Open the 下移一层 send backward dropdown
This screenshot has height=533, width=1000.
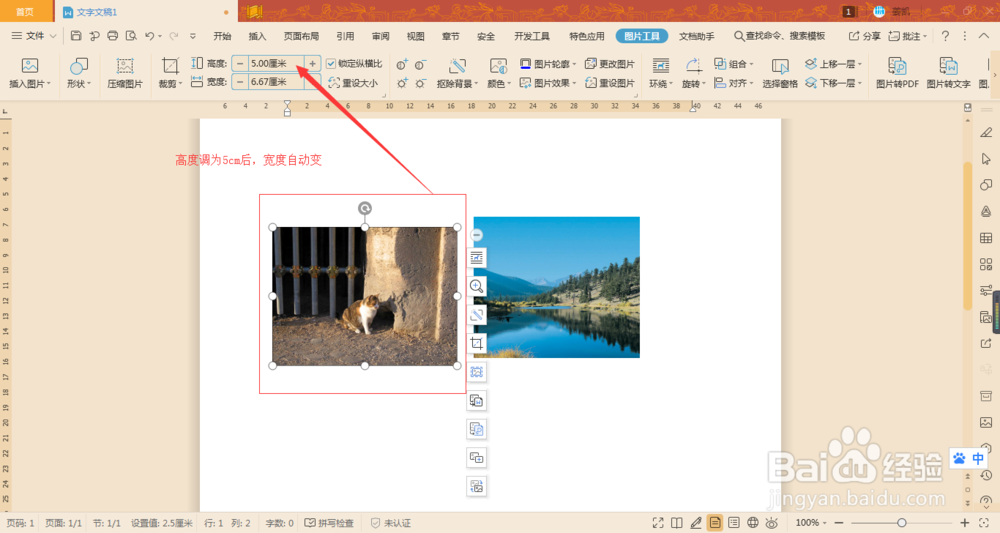[x=860, y=84]
